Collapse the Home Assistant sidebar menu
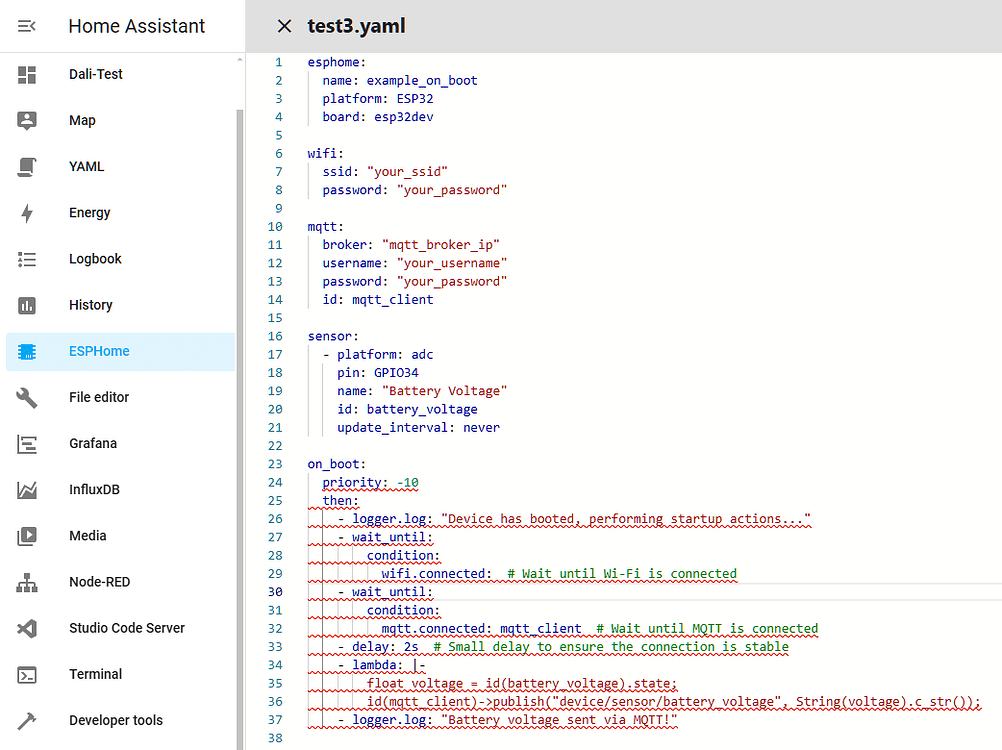Viewport: 1002px width, 750px height. pos(27,26)
